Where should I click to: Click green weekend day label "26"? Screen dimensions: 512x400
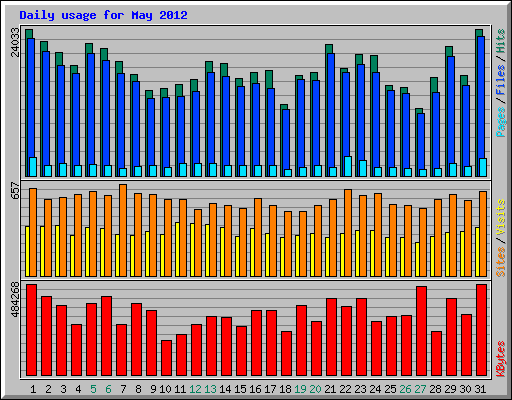tap(405, 389)
